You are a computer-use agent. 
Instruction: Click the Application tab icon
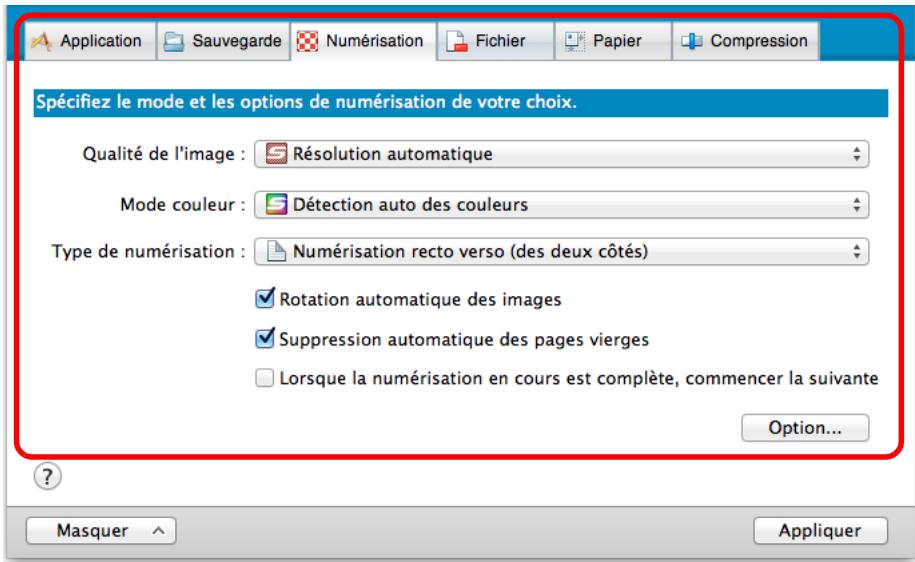(44, 42)
